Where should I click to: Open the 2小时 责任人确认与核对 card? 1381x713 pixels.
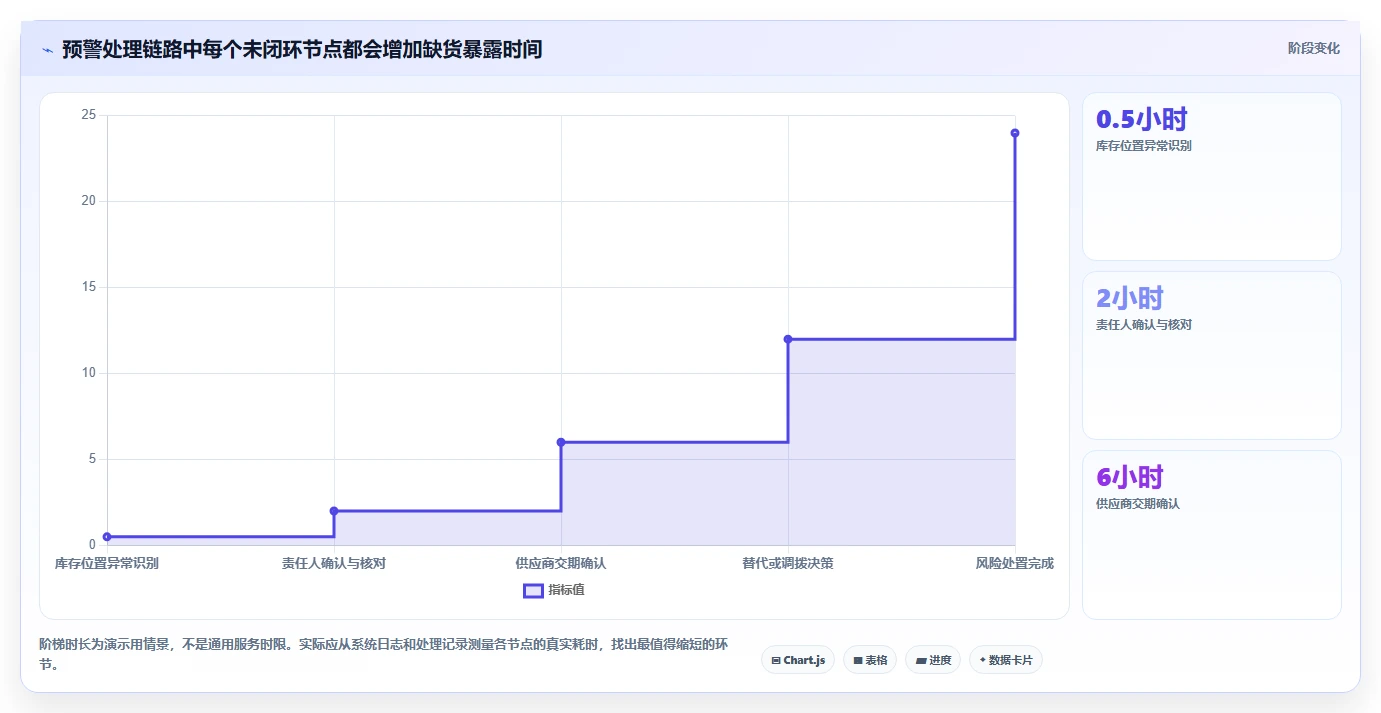click(x=1211, y=355)
